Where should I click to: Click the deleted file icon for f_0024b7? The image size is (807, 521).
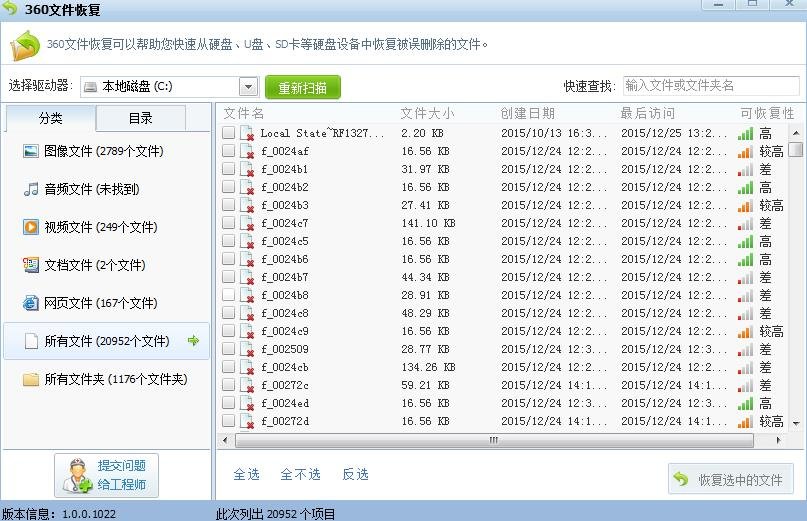[x=247, y=277]
